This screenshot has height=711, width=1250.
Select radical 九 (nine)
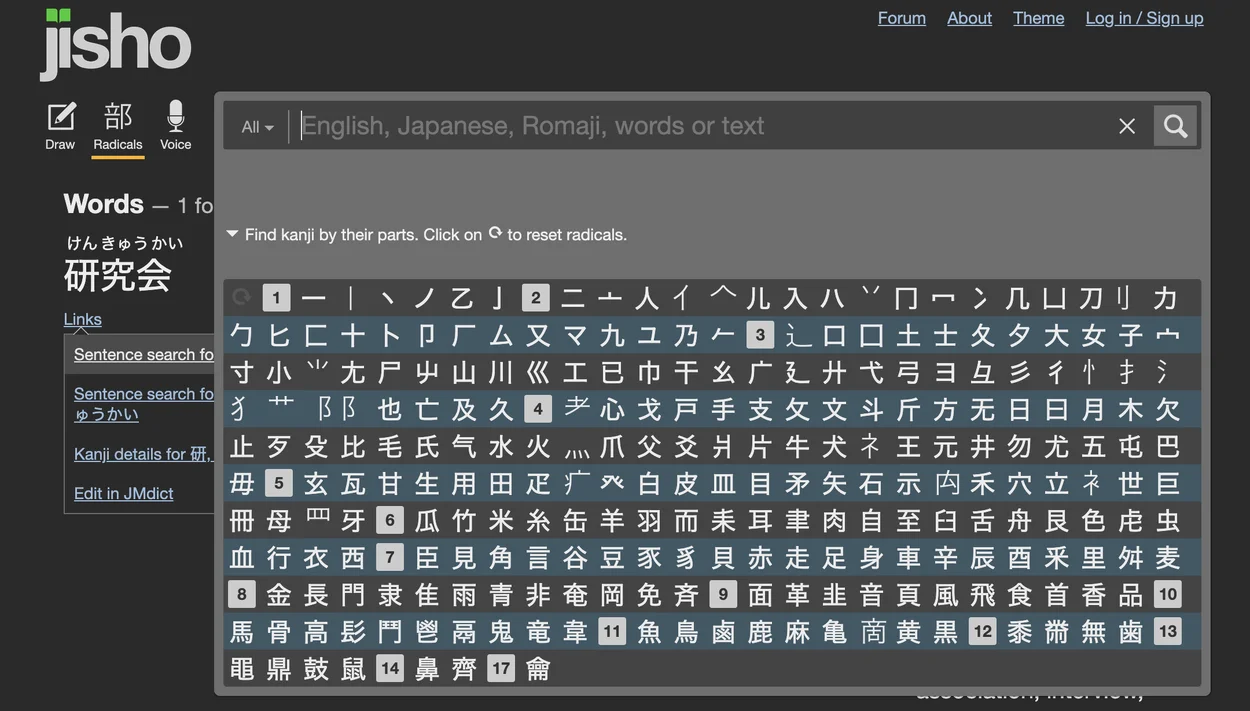pyautogui.click(x=611, y=335)
